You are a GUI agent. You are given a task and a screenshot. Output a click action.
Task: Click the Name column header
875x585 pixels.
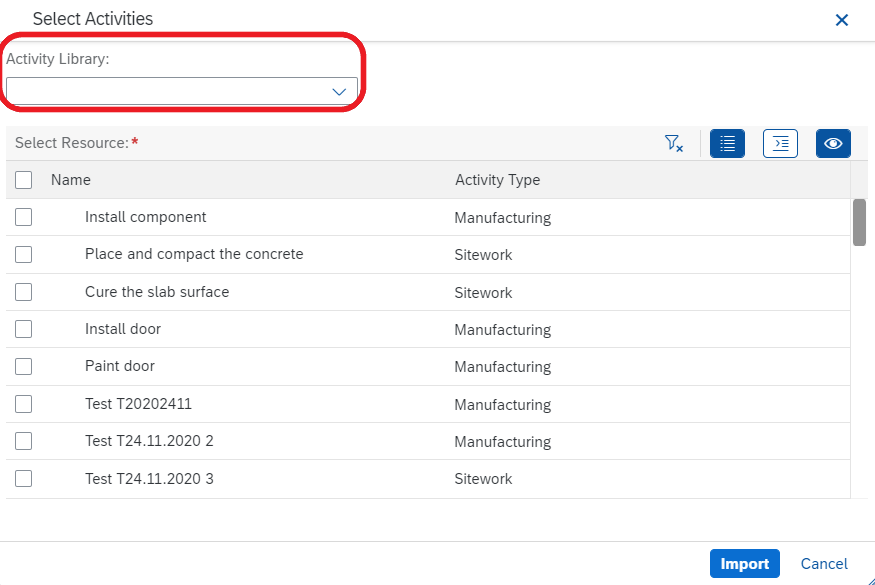tap(70, 180)
